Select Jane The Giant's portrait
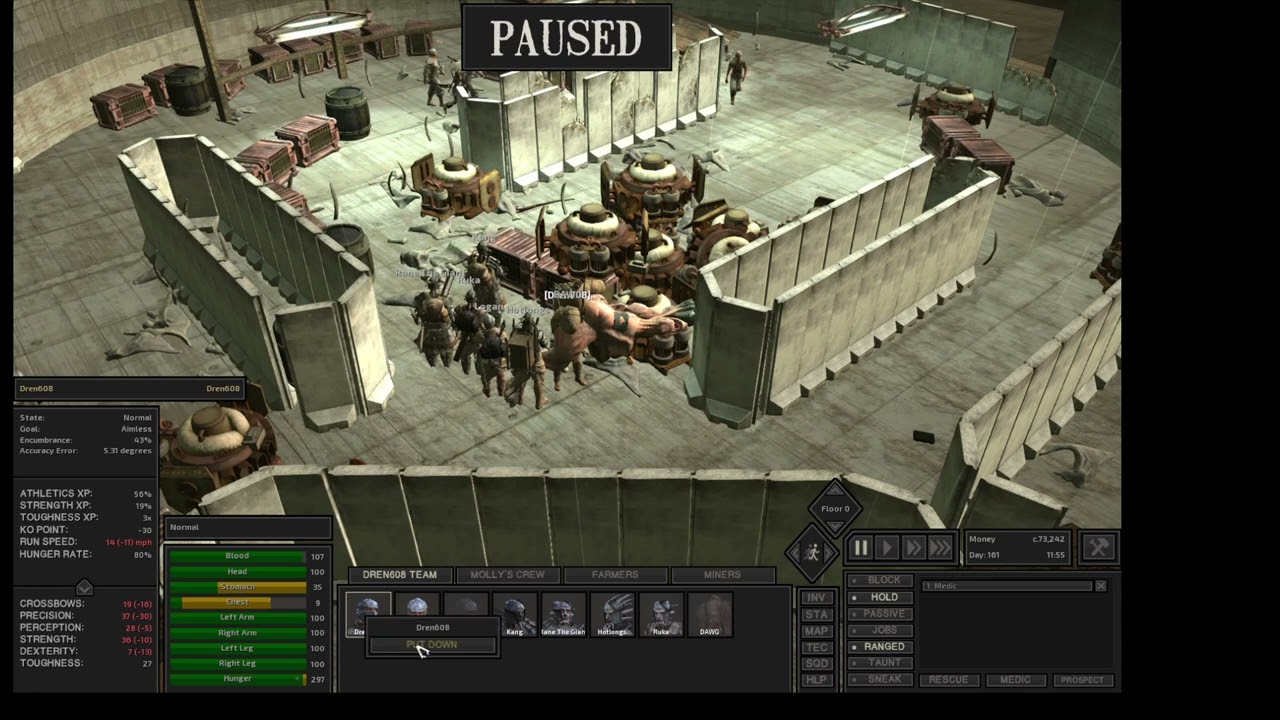The height and width of the screenshot is (720, 1280). coord(563,614)
